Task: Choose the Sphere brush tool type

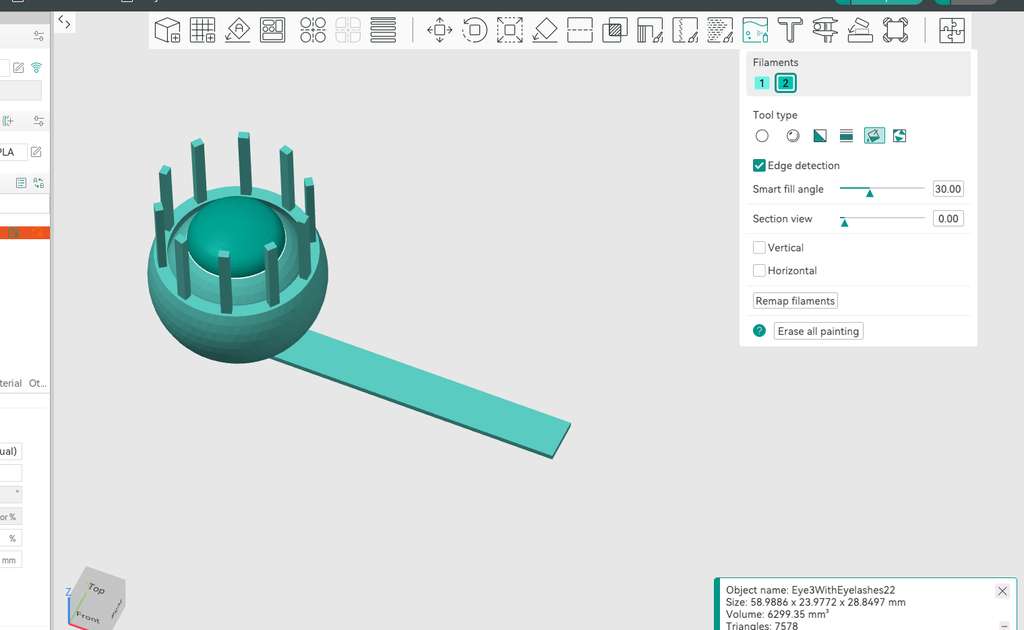Action: [792, 136]
